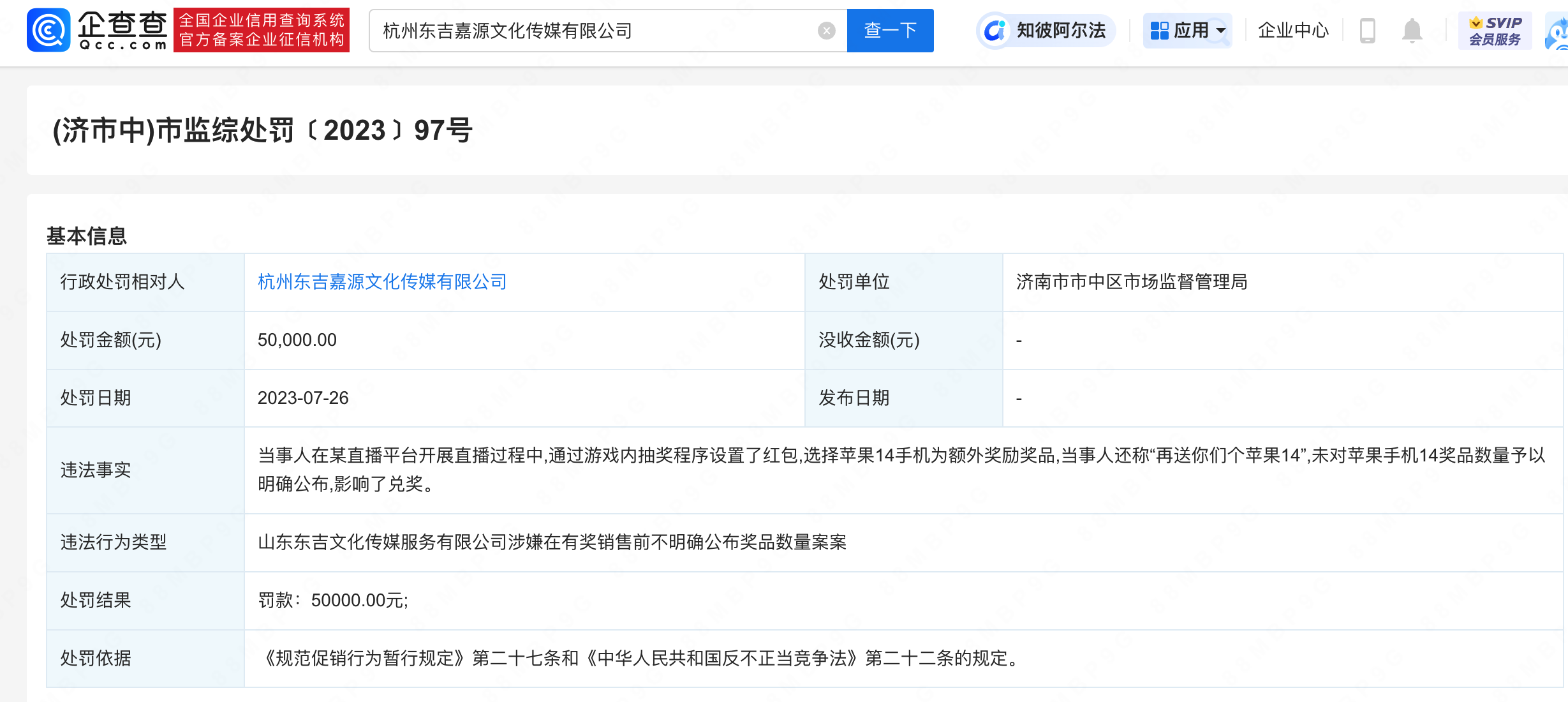Click the 违法事实 label cell

pos(145,470)
